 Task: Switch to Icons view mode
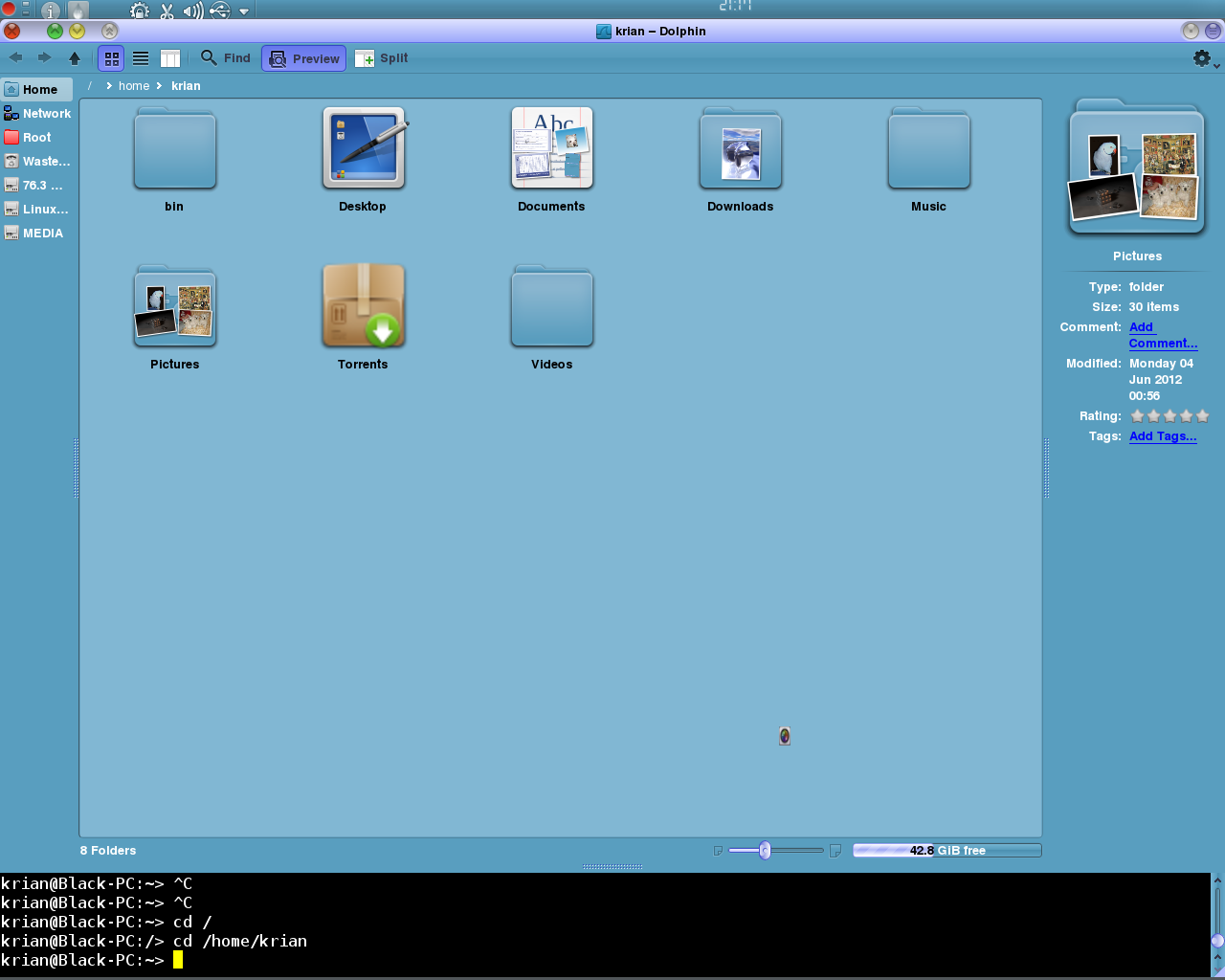pyautogui.click(x=112, y=58)
